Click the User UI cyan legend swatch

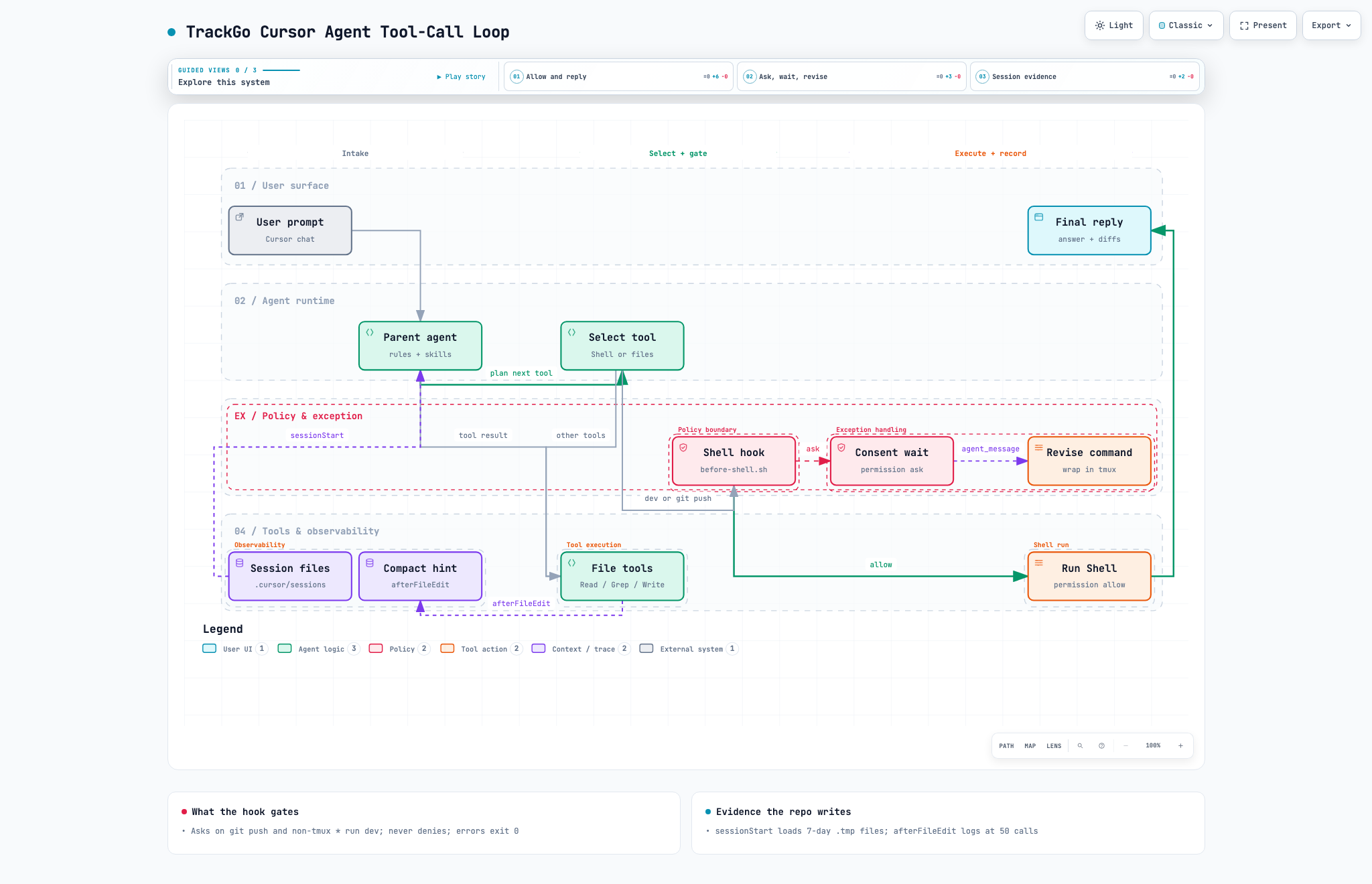(x=210, y=648)
